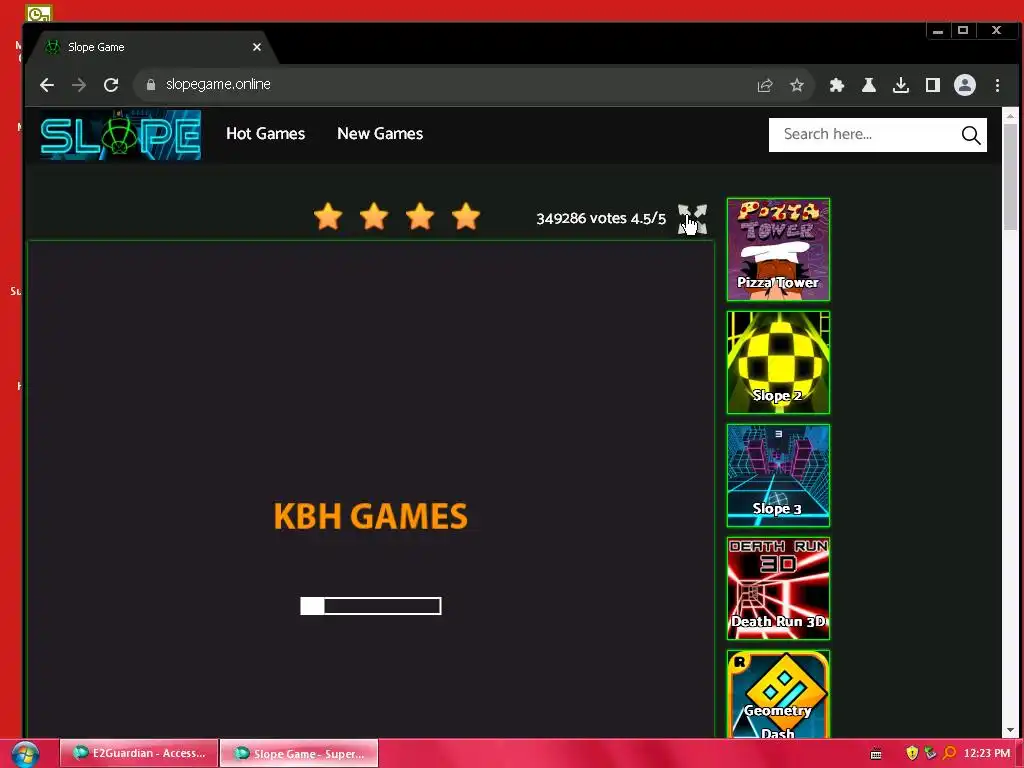Open the New Games menu

coord(380,133)
